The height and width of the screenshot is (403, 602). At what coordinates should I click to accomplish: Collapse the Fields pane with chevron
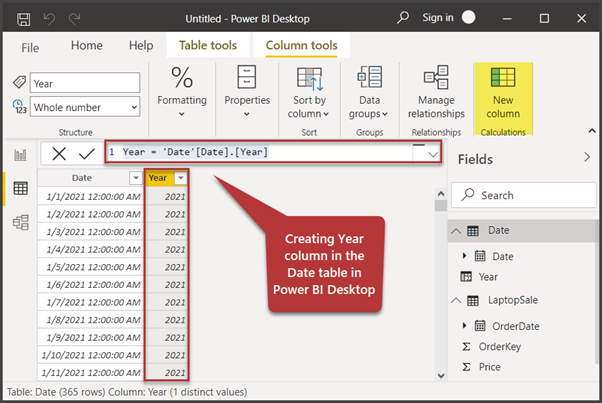coord(587,157)
